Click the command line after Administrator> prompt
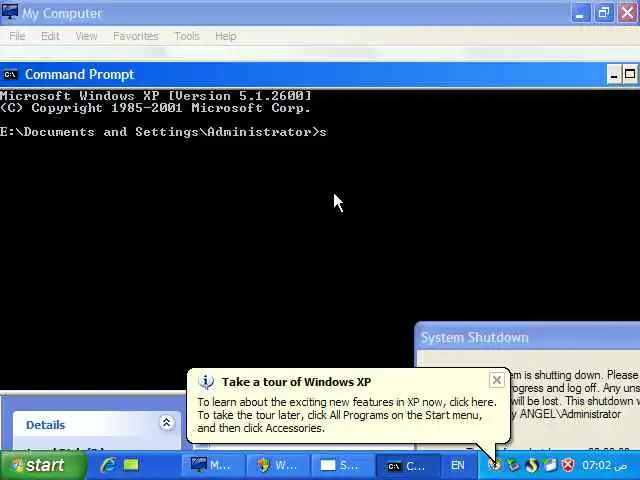The image size is (640, 480). tap(323, 132)
